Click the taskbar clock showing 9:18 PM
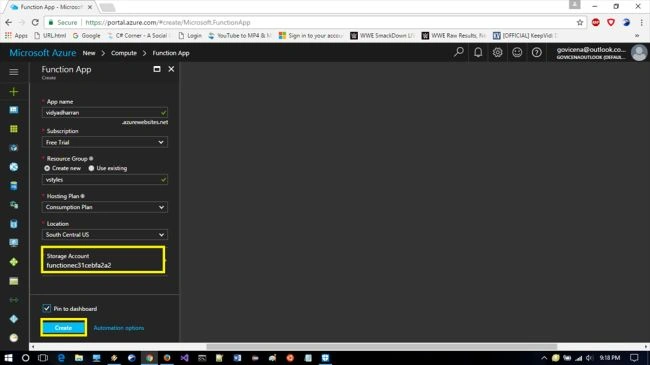This screenshot has height=365, width=650. tap(609, 358)
